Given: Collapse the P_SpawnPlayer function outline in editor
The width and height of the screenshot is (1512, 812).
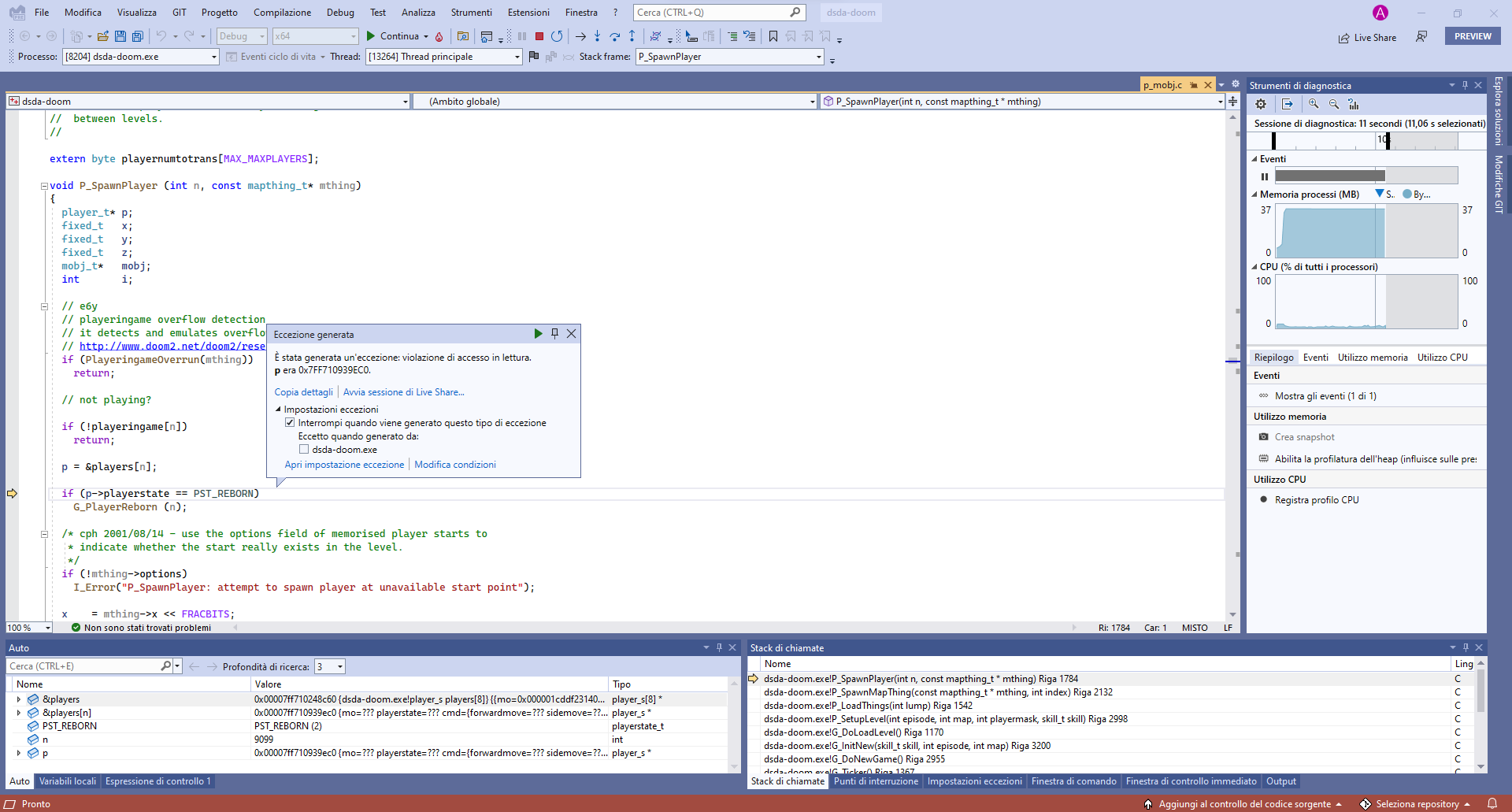Looking at the screenshot, I should coord(44,186).
